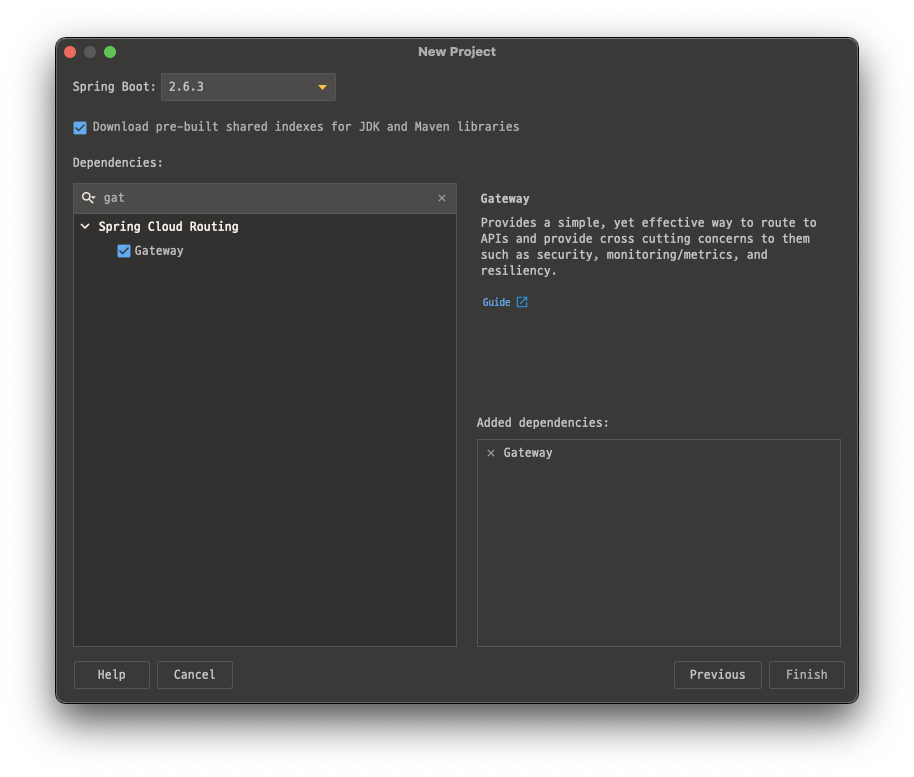
Task: Open the Spring Boot version dropdown
Action: (x=248, y=87)
